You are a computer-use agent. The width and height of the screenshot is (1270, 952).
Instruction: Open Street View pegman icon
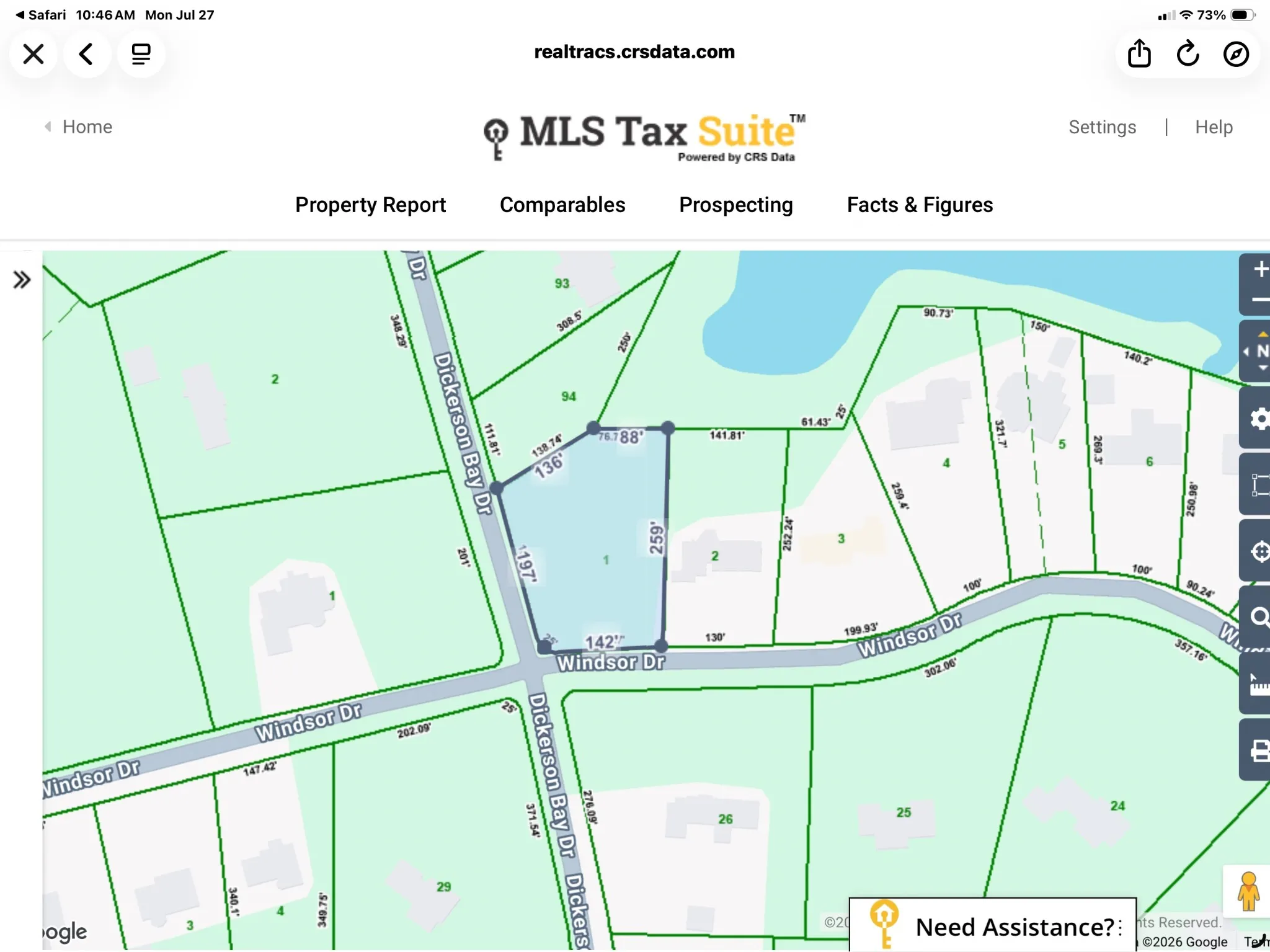[1248, 891]
